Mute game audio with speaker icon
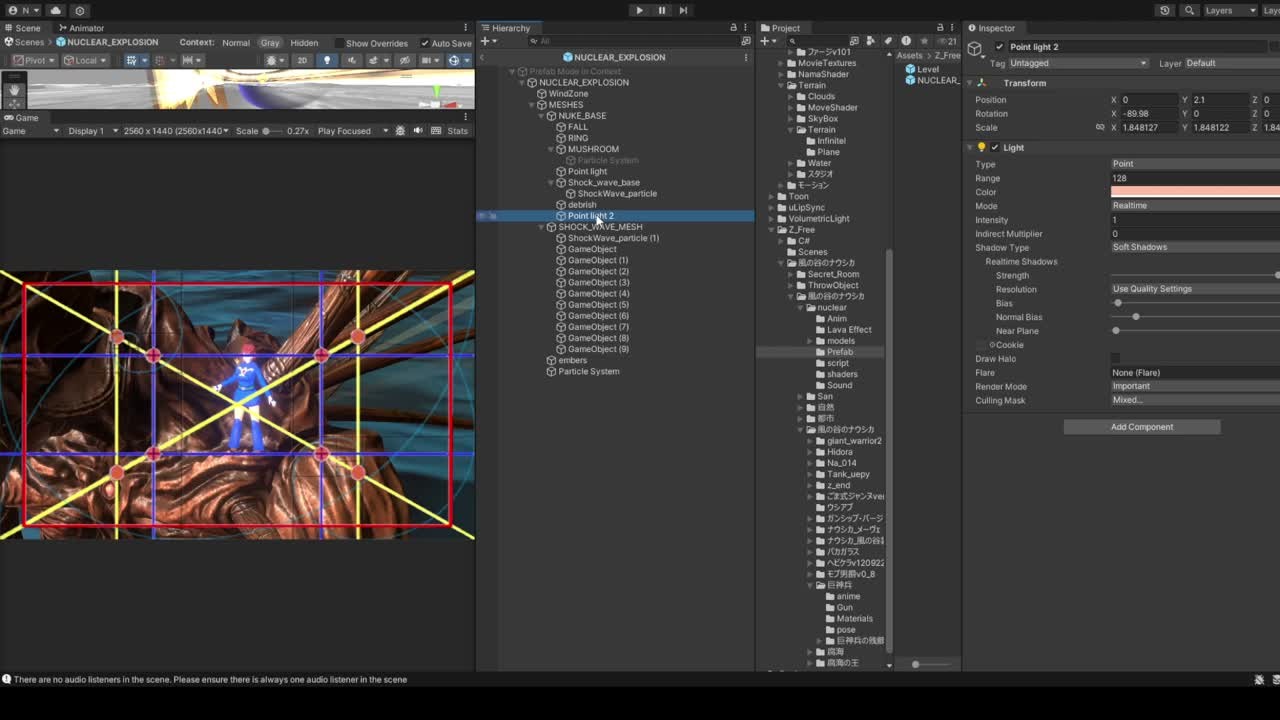This screenshot has height=720, width=1280. tap(418, 131)
